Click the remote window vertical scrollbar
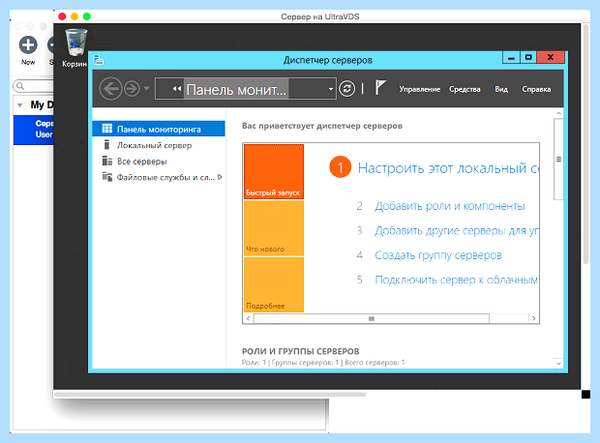Image resolution: width=600 pixels, height=443 pixels. coord(585,143)
